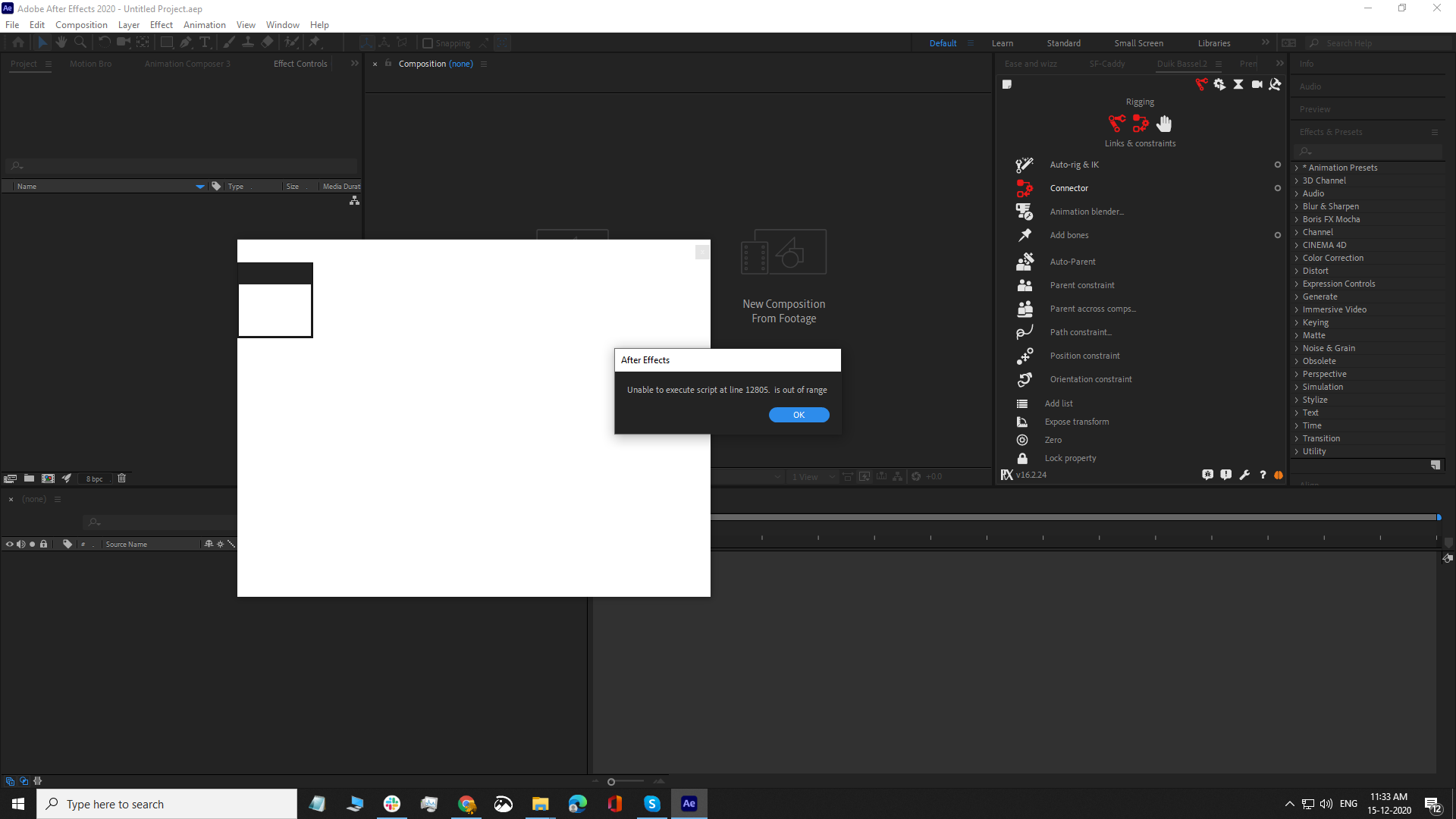Open Duik settings via the wrench icon

[1244, 475]
